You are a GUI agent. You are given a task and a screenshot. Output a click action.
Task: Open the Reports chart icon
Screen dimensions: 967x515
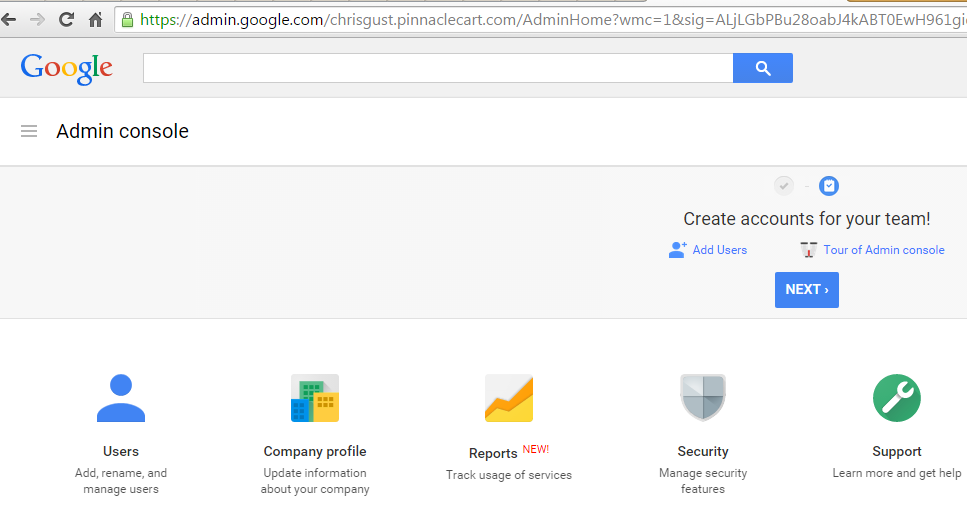509,398
